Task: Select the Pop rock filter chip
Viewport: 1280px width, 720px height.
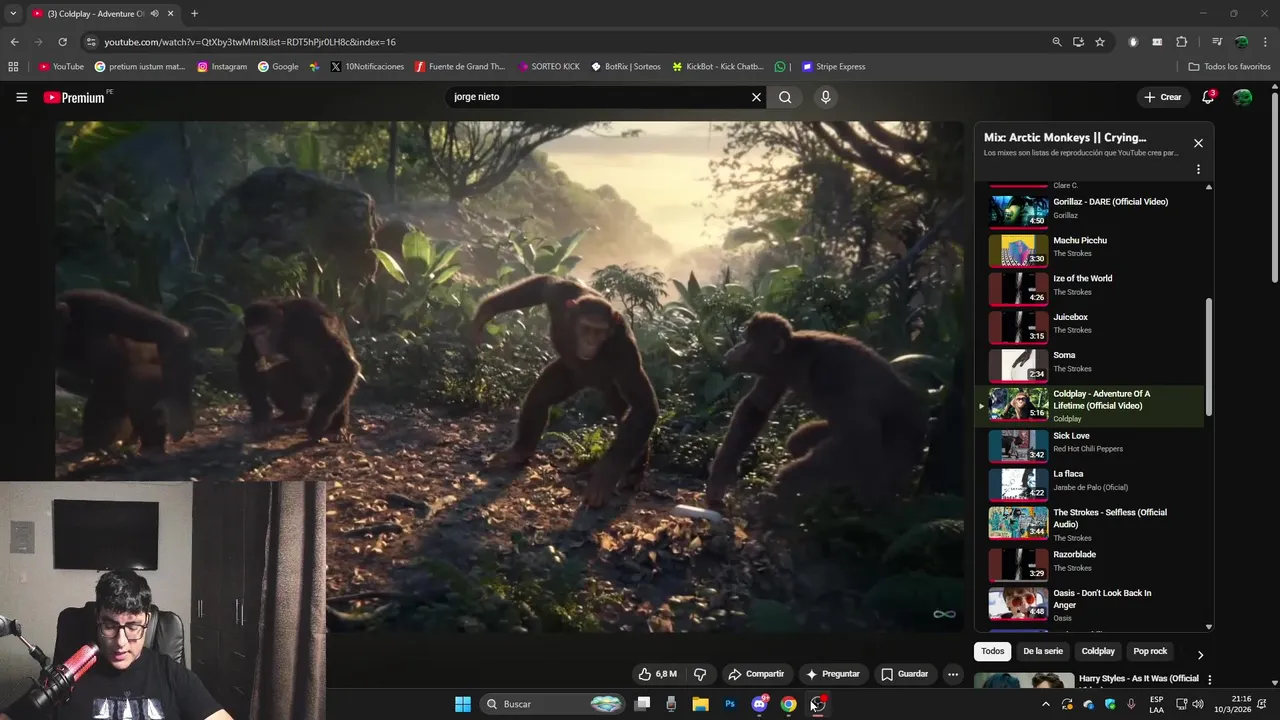Action: pos(1150,651)
